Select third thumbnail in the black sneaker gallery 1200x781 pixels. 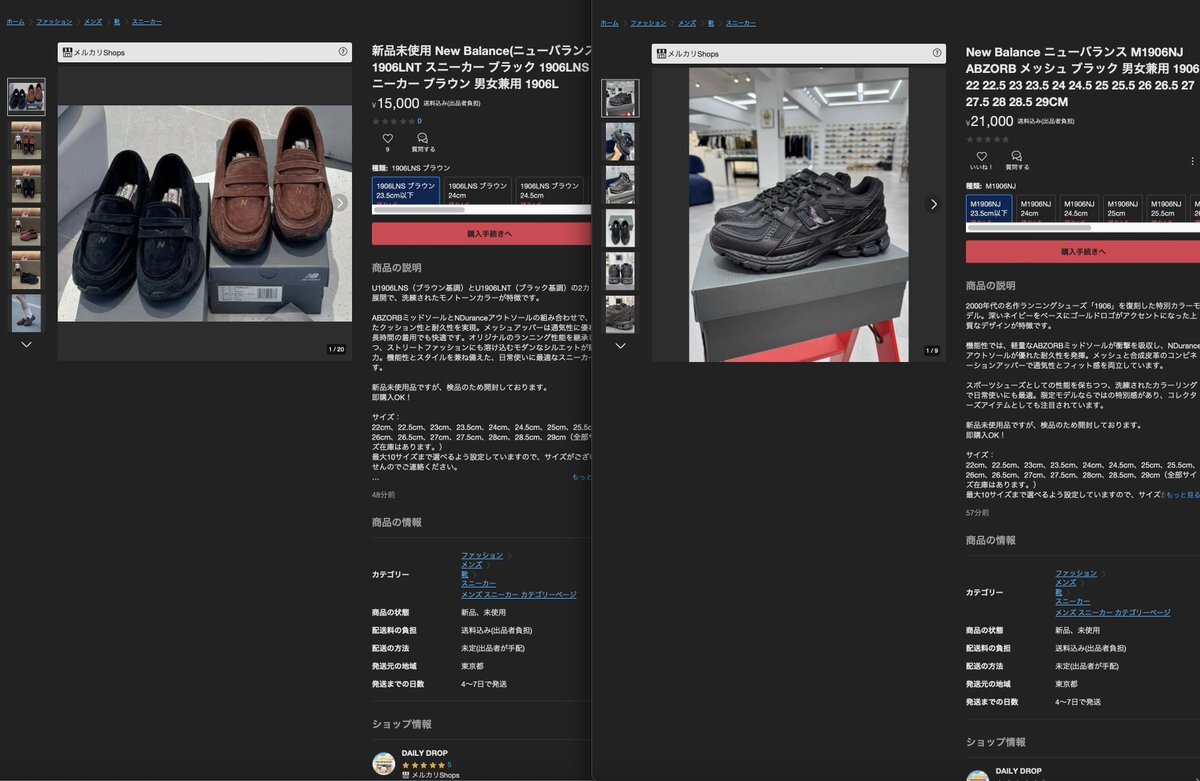pyautogui.click(x=620, y=185)
